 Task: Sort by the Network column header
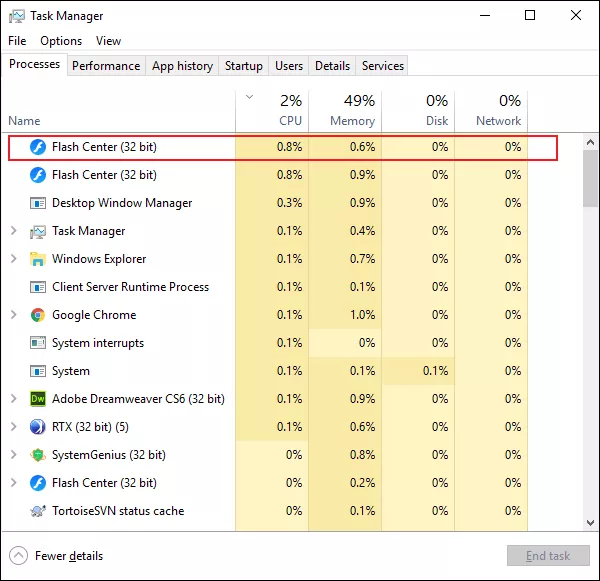pyautogui.click(x=491, y=111)
